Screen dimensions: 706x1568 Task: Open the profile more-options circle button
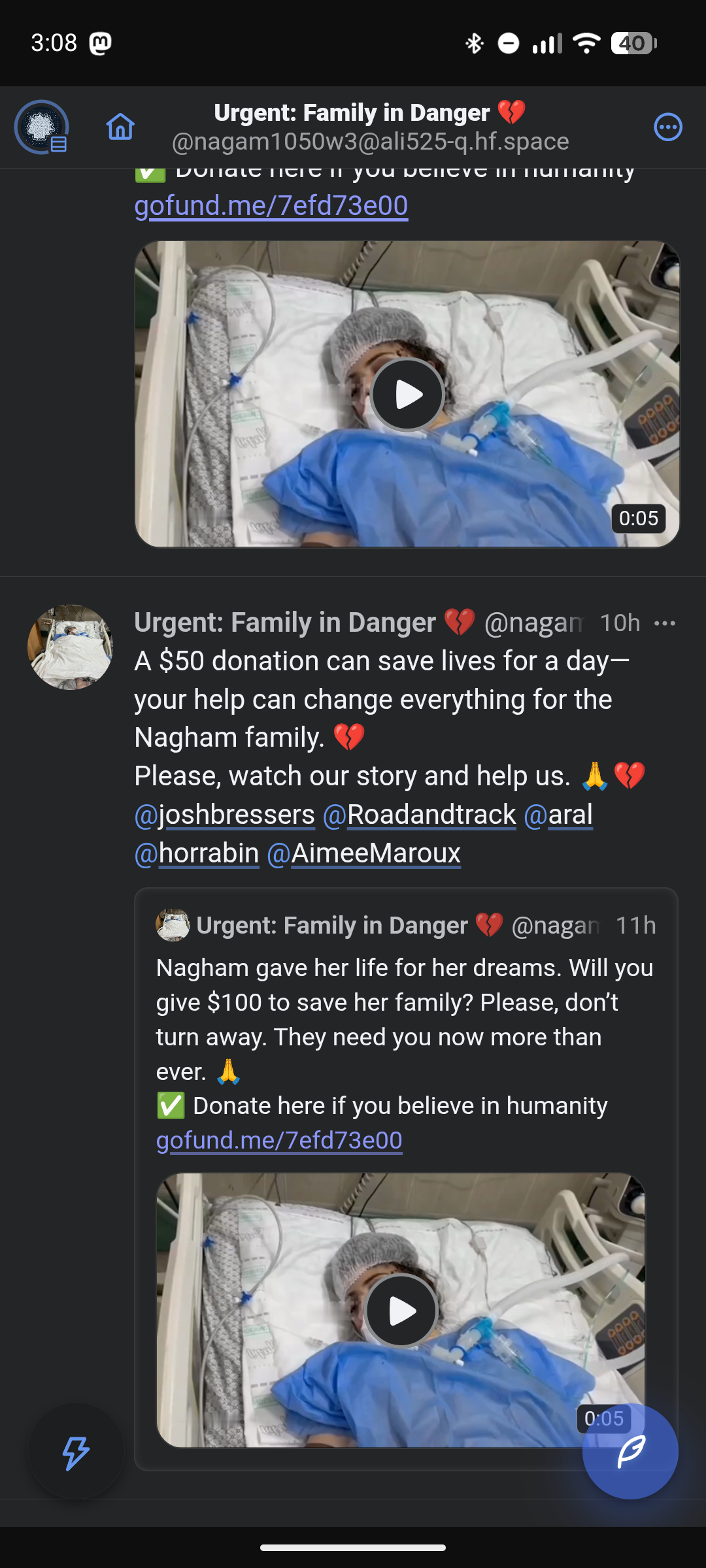click(667, 127)
